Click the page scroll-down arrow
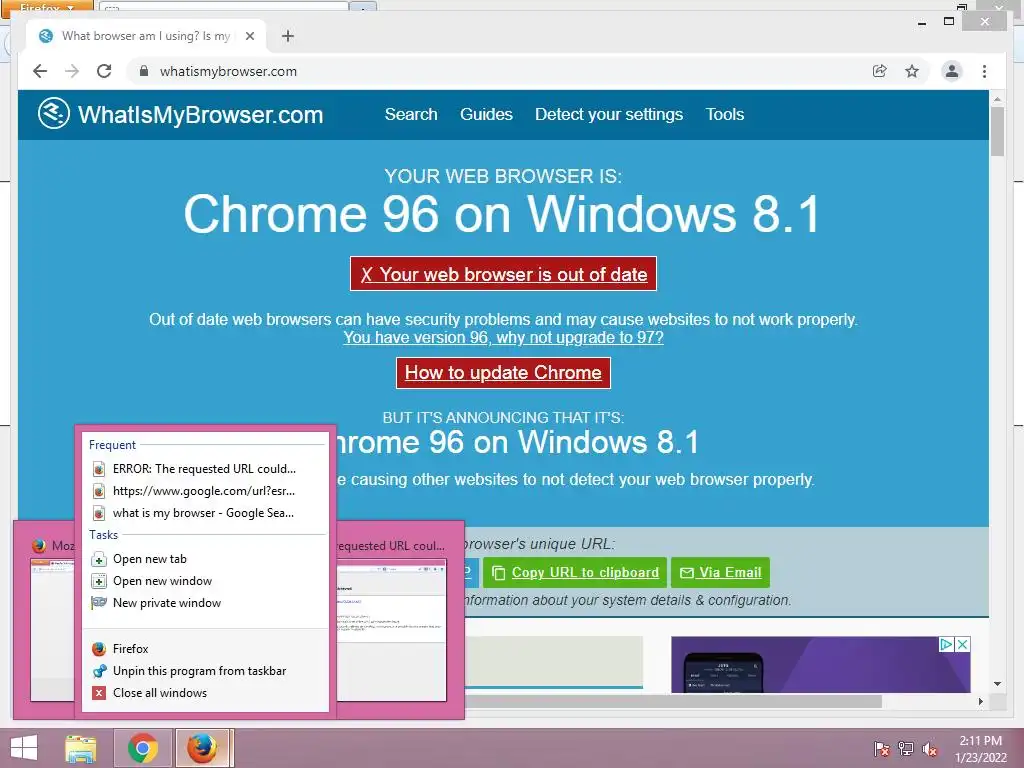1024x768 pixels. click(997, 684)
